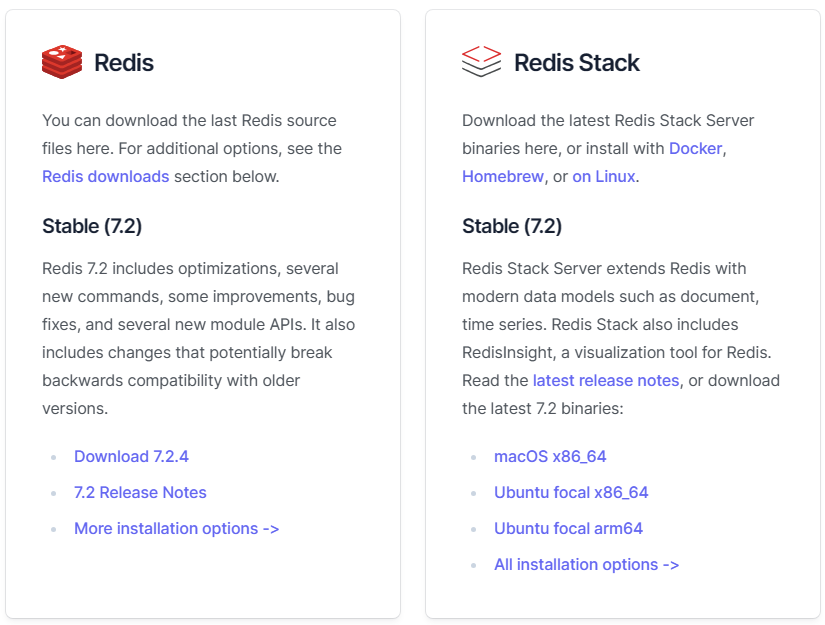Download Ubuntu focal x86_64 binary
Viewport: 825px width, 625px height.
click(x=571, y=492)
